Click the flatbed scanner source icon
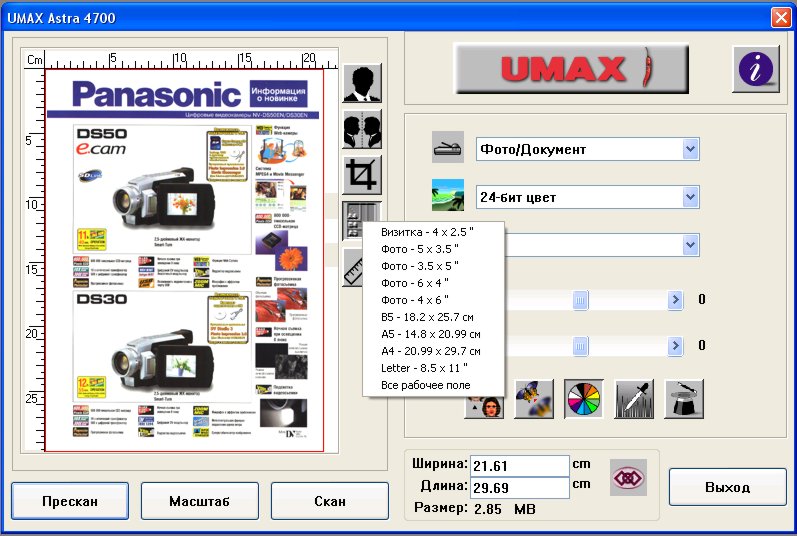797x536 pixels. 448,148
